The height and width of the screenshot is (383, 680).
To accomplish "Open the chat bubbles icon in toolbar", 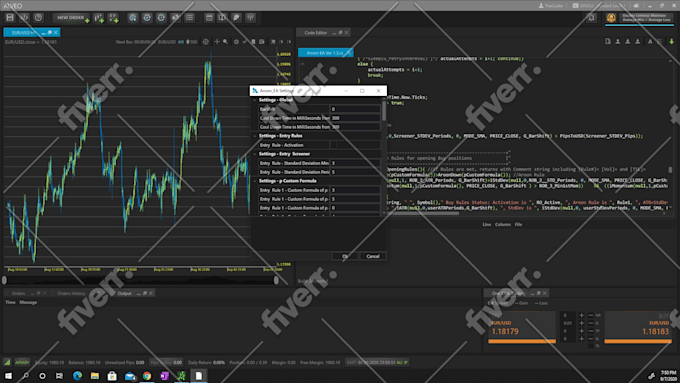I will point(236,18).
